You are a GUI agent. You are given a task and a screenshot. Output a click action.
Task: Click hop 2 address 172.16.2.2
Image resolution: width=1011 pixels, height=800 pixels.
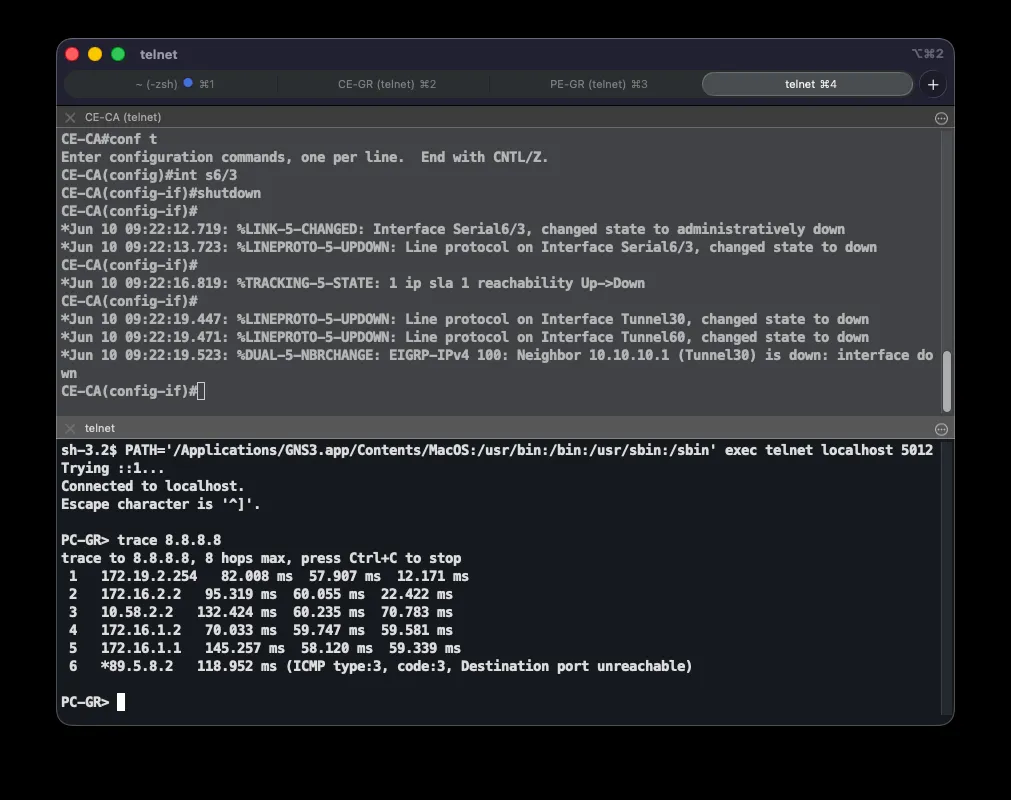(141, 594)
